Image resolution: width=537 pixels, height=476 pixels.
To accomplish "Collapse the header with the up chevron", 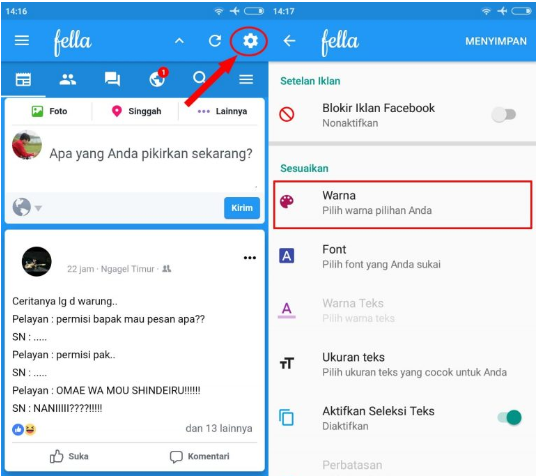I will pyautogui.click(x=179, y=41).
